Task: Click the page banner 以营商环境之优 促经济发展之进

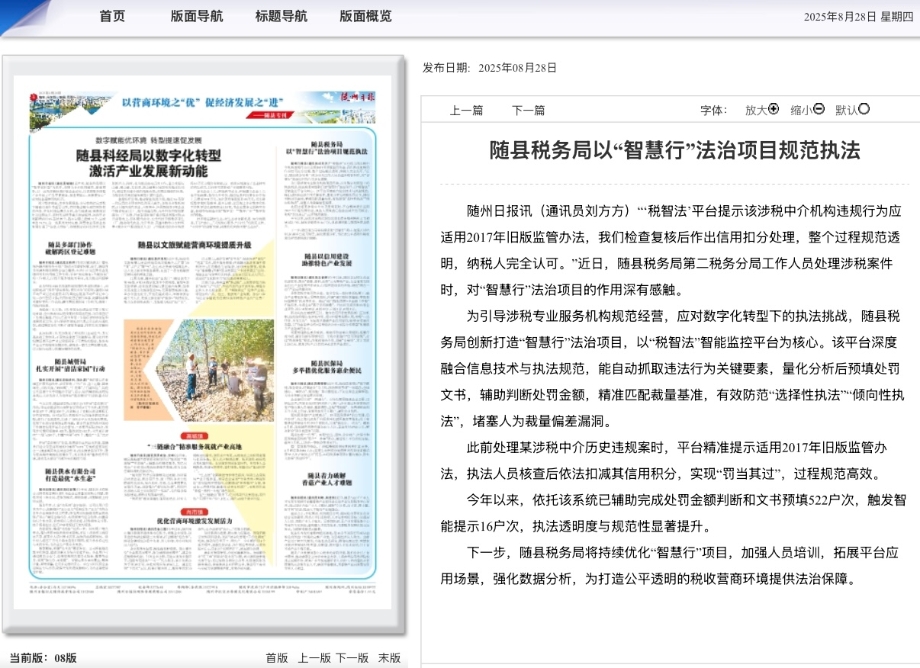Action: click(x=200, y=102)
